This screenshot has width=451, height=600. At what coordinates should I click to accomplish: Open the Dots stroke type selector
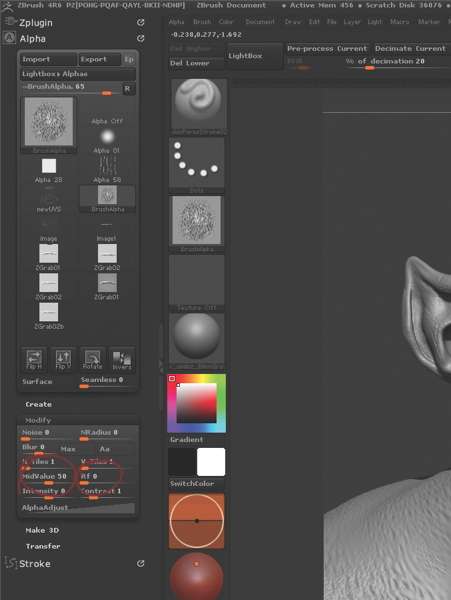click(x=197, y=165)
